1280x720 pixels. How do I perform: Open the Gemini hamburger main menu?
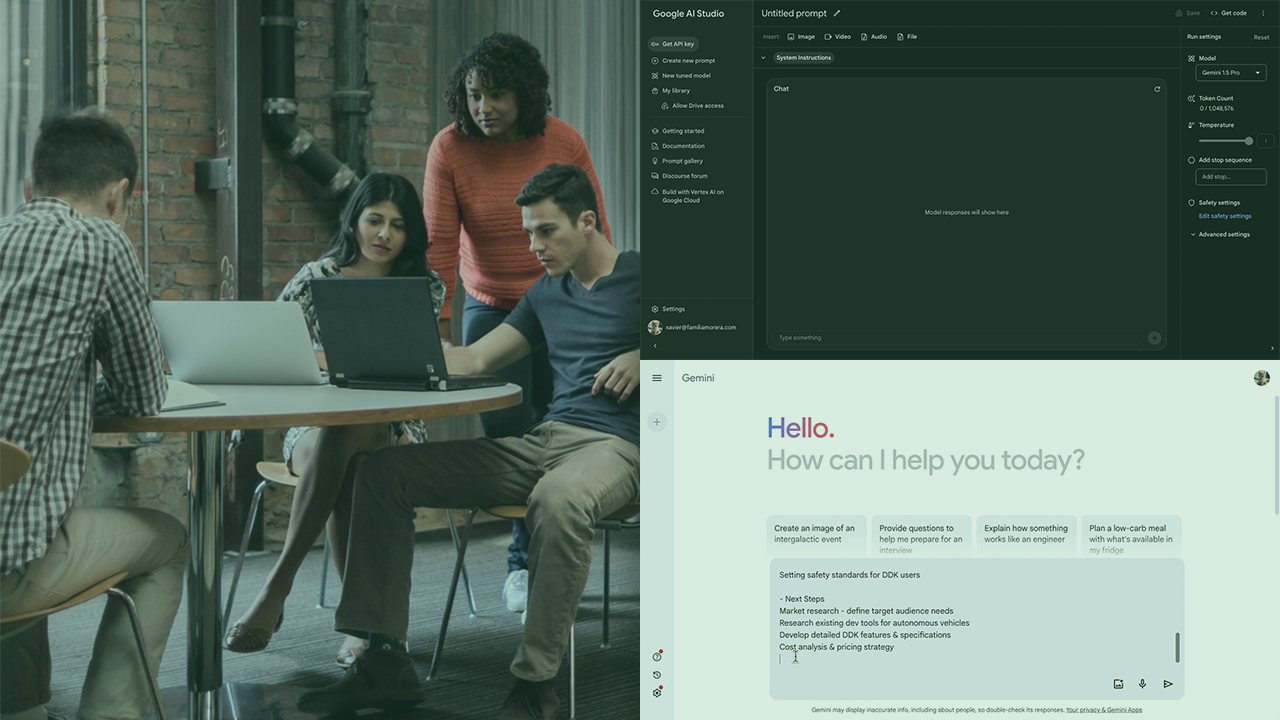[657, 378]
